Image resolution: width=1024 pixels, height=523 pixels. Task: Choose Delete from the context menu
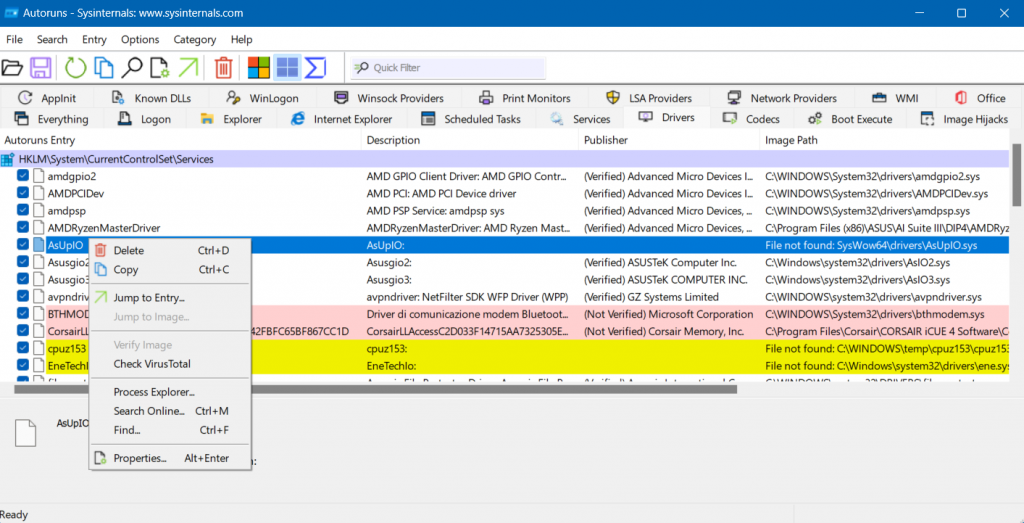(170, 250)
